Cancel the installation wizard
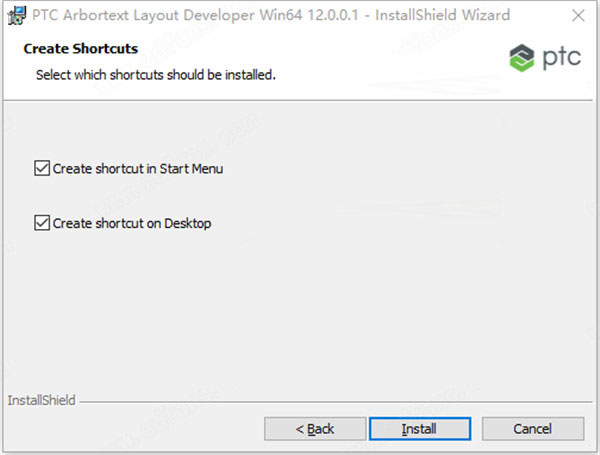 533,429
